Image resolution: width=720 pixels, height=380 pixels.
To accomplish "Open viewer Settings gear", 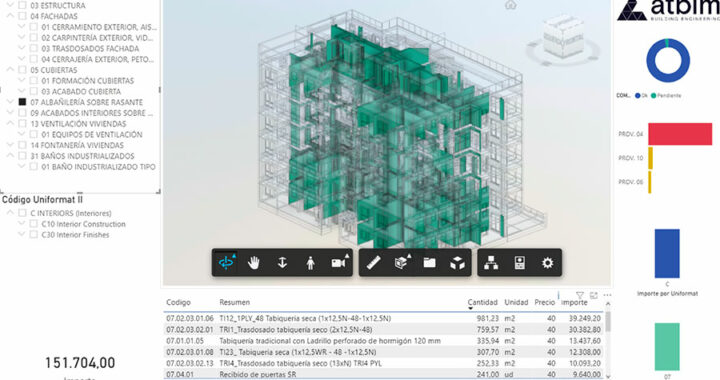I will [x=547, y=263].
